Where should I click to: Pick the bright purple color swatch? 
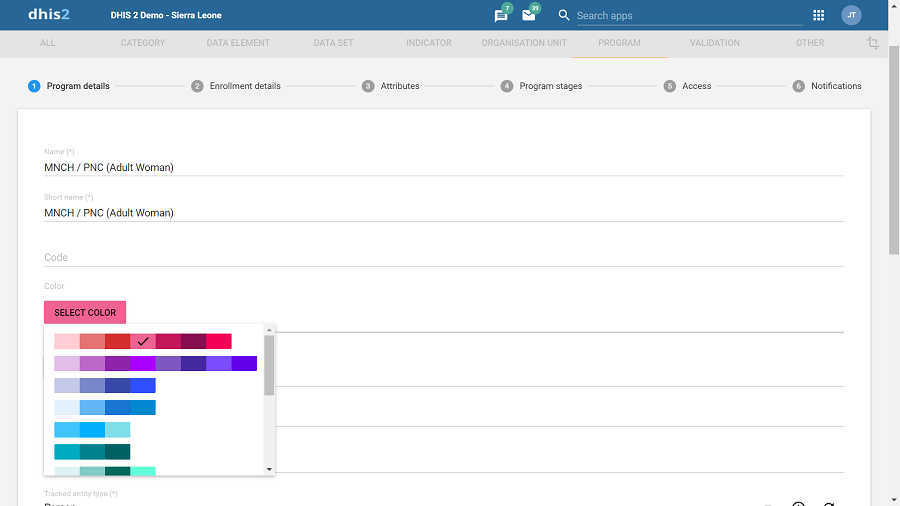[x=143, y=363]
